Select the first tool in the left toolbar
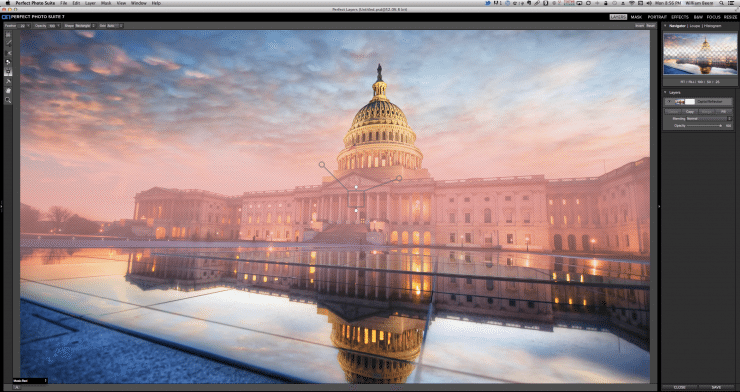Image resolution: width=740 pixels, height=392 pixels. click(8, 34)
